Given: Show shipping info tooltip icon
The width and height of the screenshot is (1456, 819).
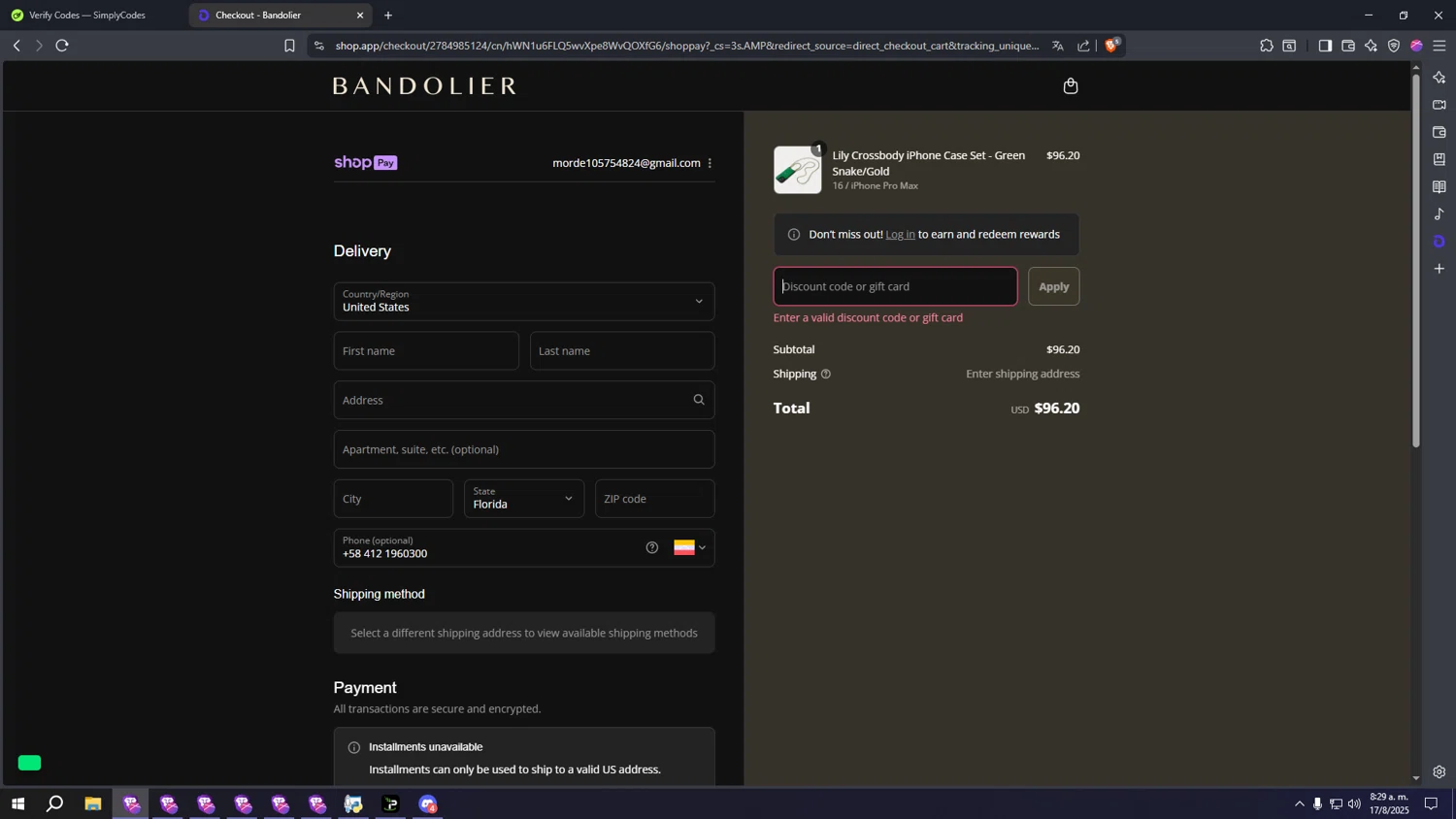Looking at the screenshot, I should point(826,374).
